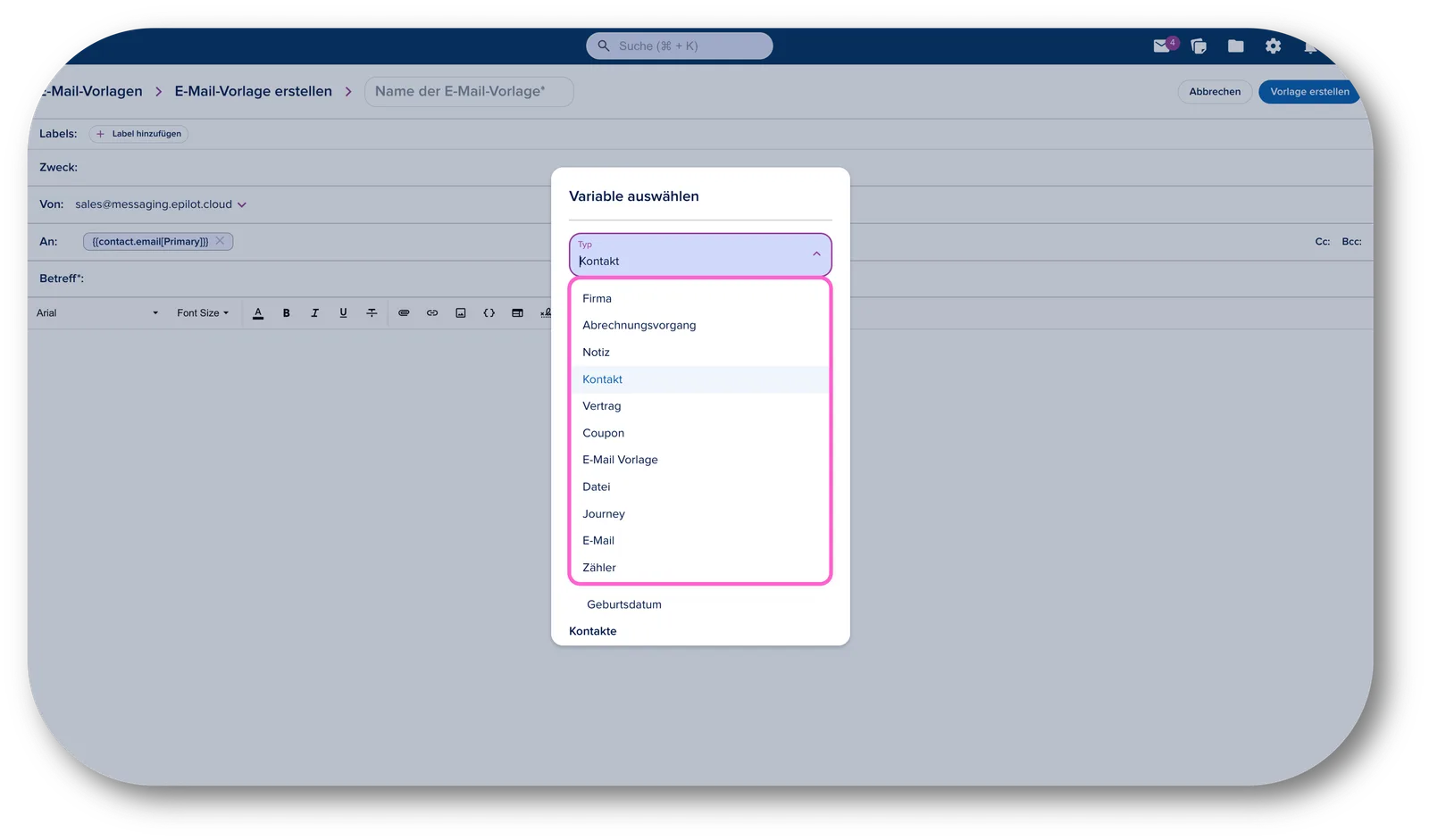The image size is (1429, 840).
Task: Click Abbrechen button
Action: pyautogui.click(x=1215, y=92)
